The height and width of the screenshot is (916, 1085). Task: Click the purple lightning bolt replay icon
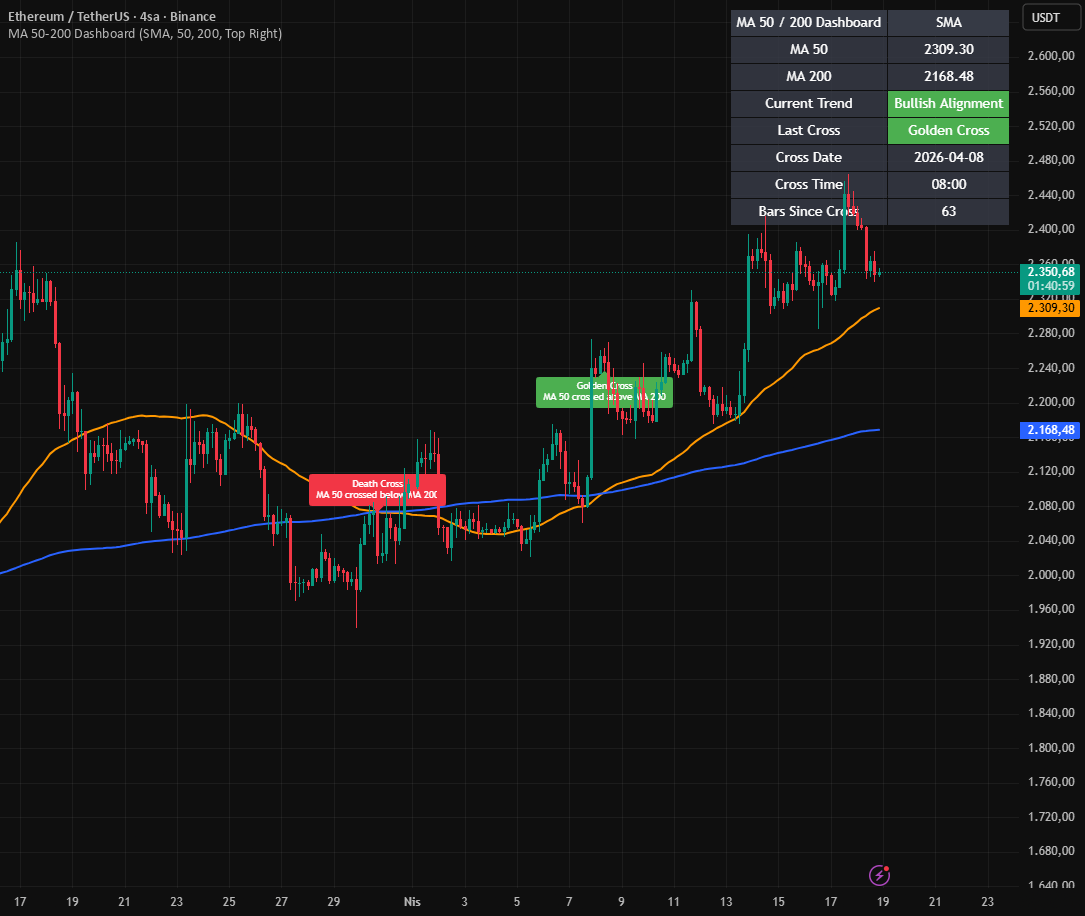pos(879,875)
